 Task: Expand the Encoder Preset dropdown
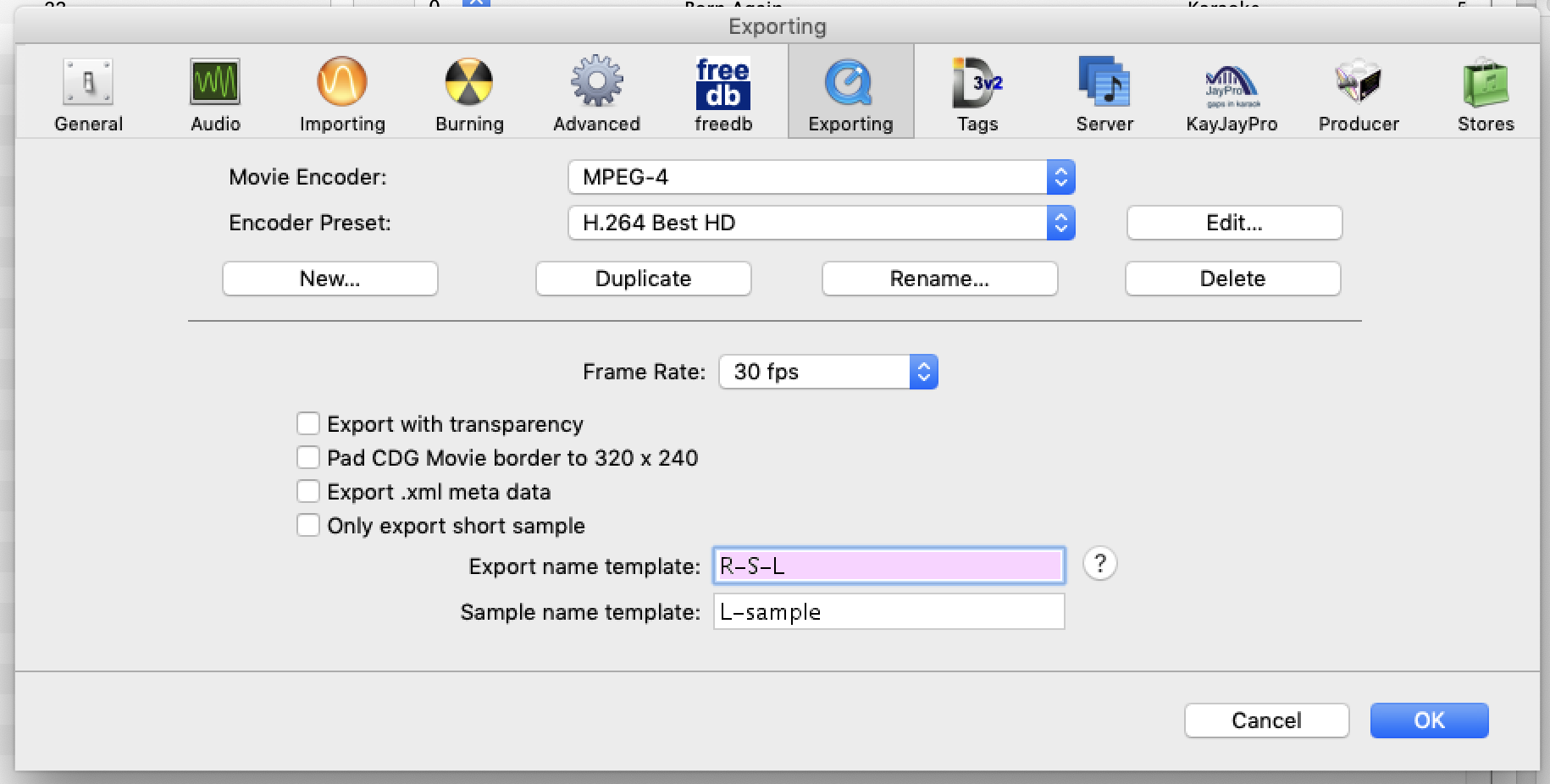(x=821, y=224)
